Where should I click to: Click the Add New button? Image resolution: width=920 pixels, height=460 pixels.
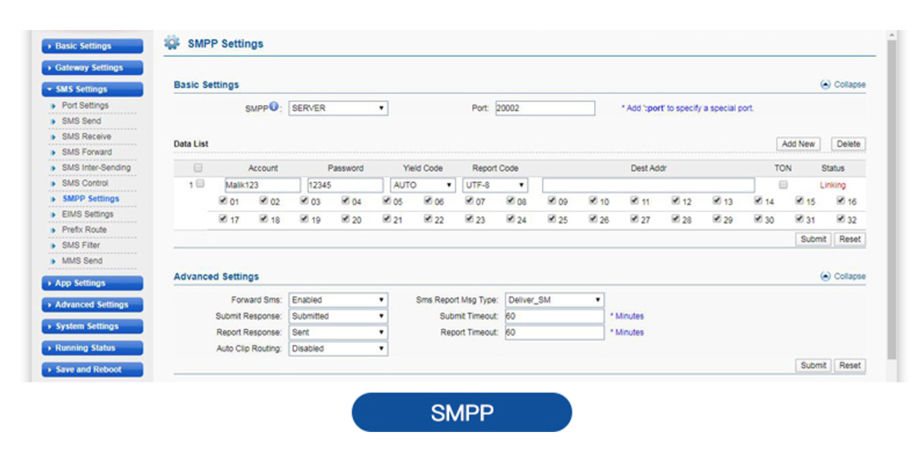pos(798,145)
